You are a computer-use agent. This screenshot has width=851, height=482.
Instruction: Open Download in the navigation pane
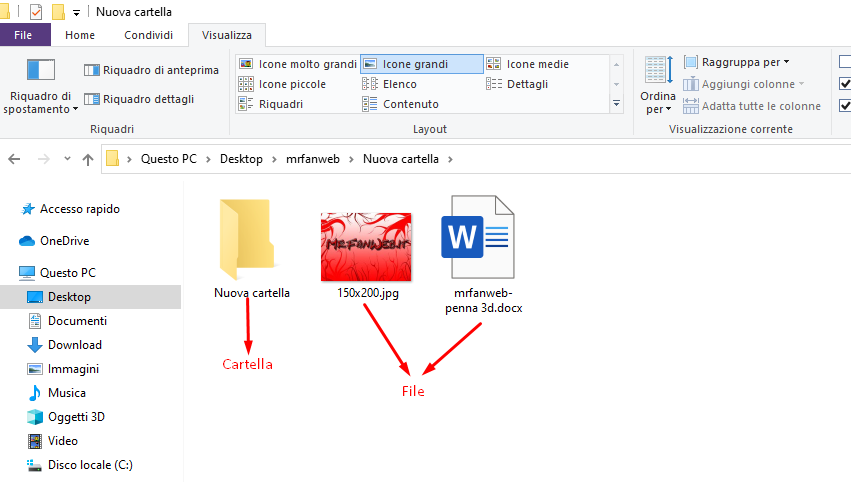pos(75,345)
